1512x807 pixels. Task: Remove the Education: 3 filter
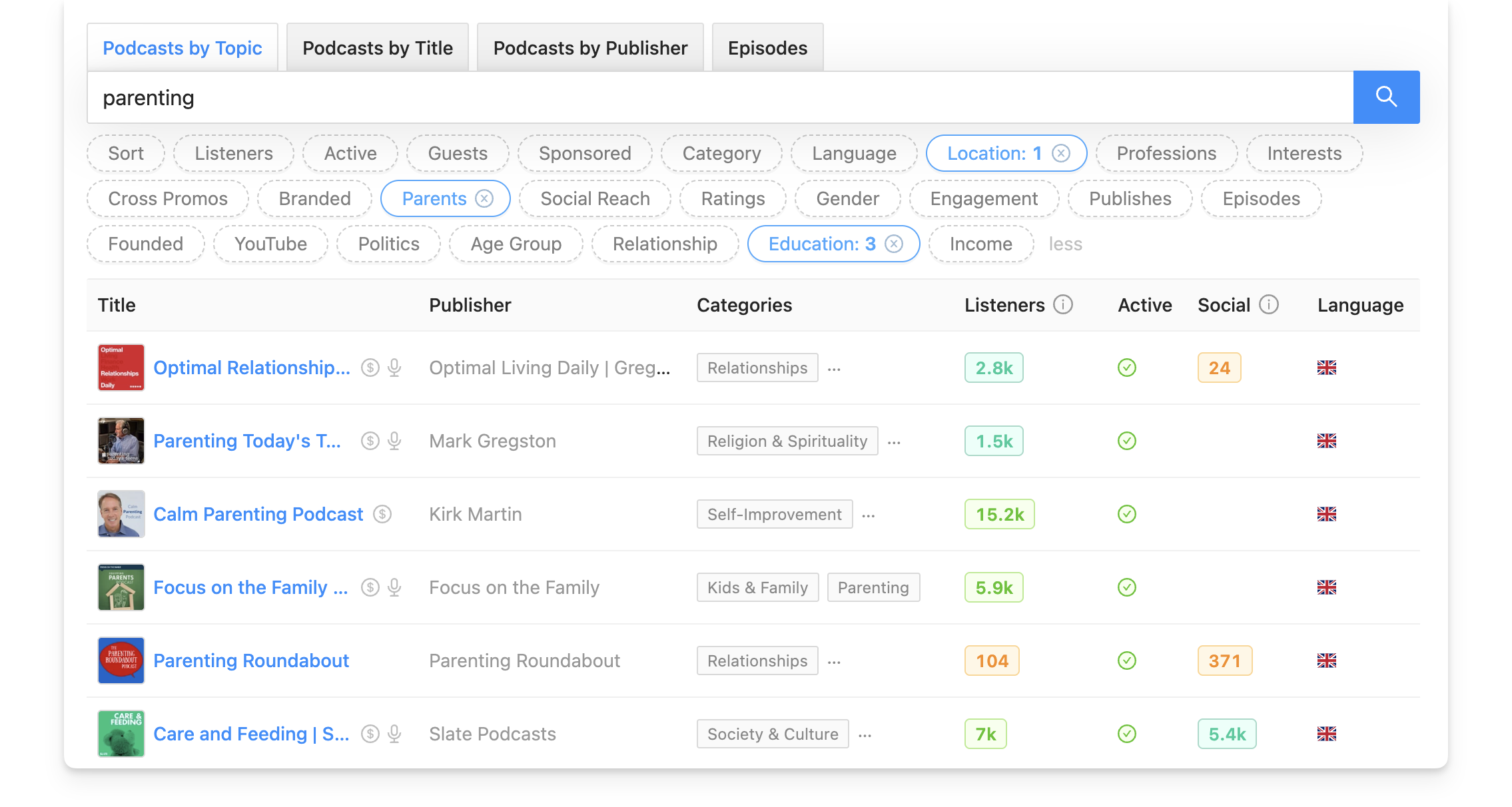pyautogui.click(x=895, y=244)
